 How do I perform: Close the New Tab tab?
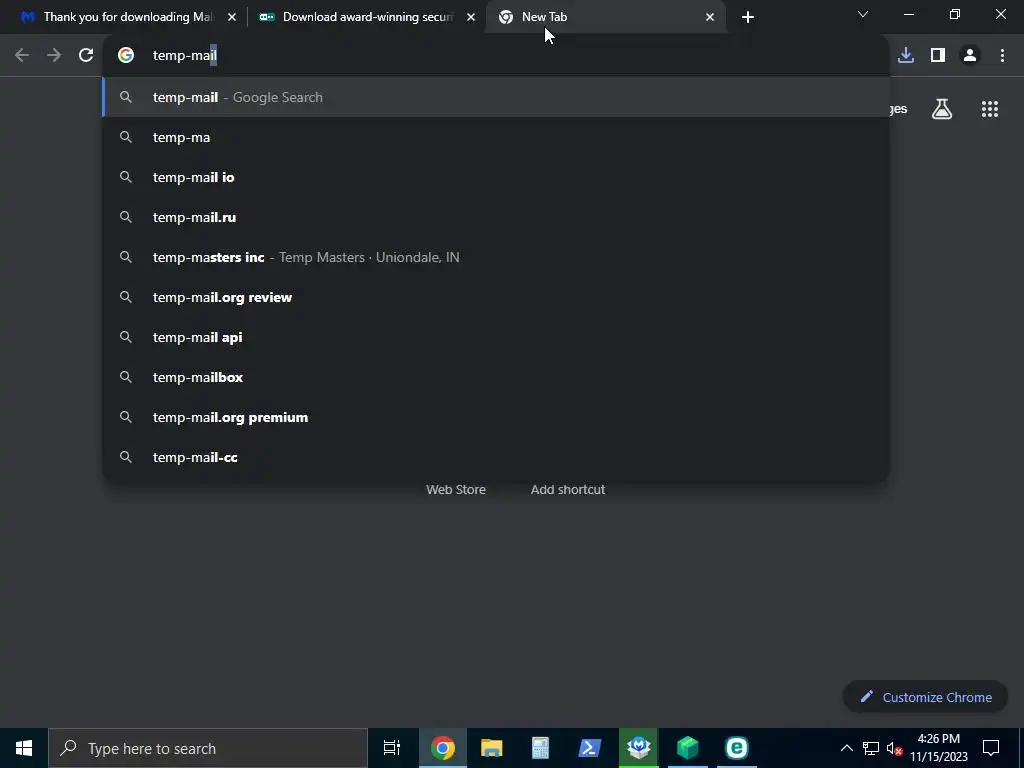tap(710, 17)
